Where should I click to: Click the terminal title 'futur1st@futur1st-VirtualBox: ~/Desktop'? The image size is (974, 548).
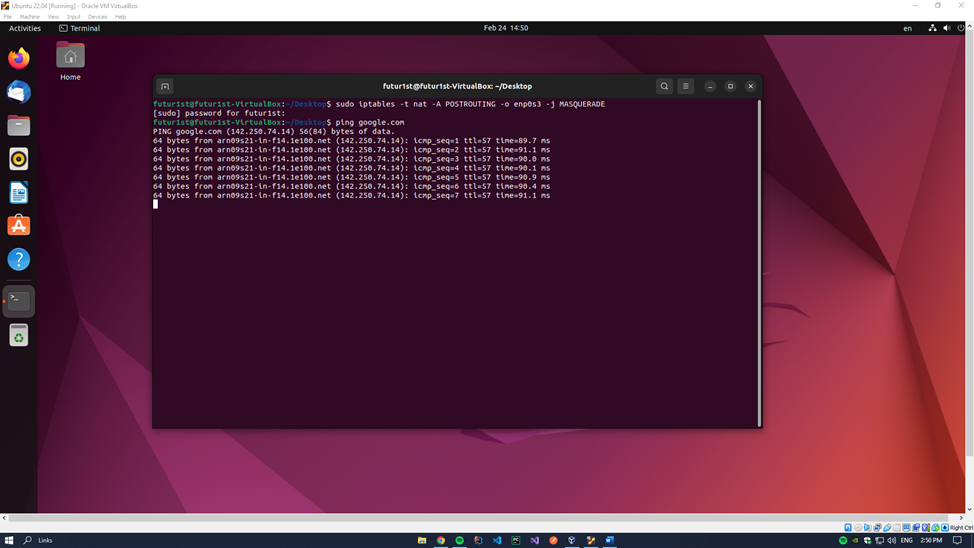coord(457,86)
